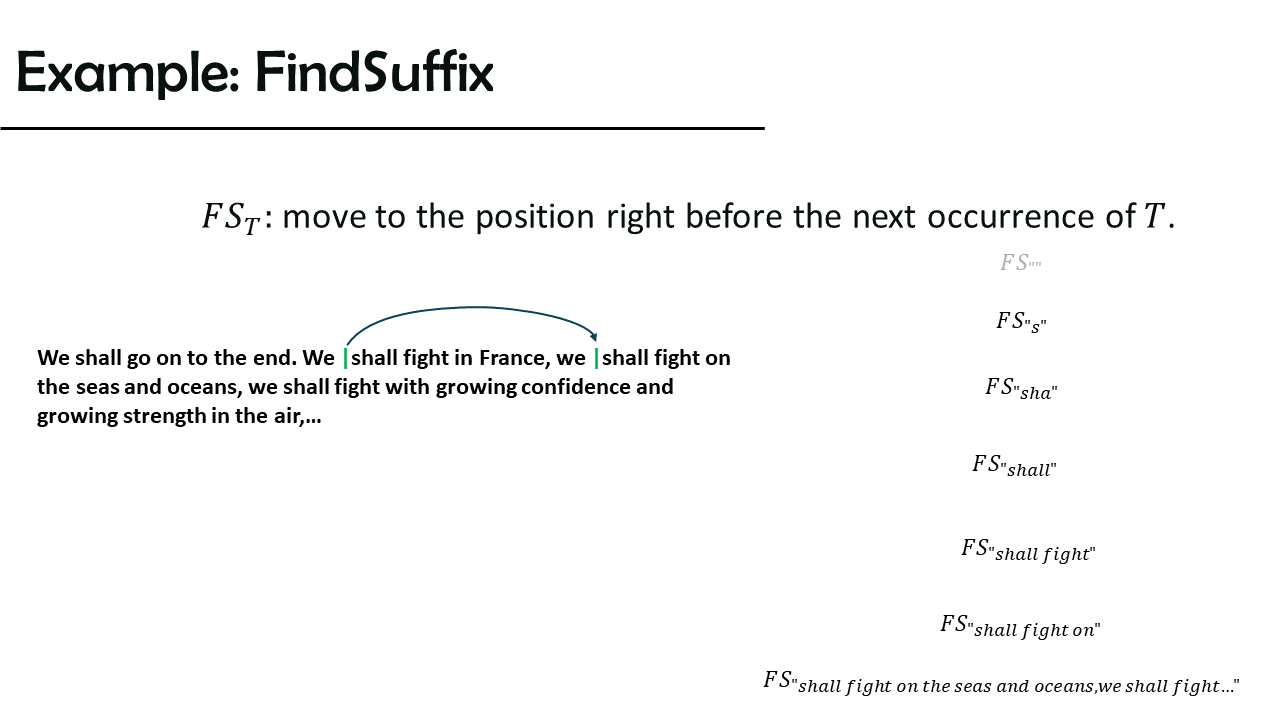
Task: Click the FS_T definition sentence
Action: coord(688,217)
